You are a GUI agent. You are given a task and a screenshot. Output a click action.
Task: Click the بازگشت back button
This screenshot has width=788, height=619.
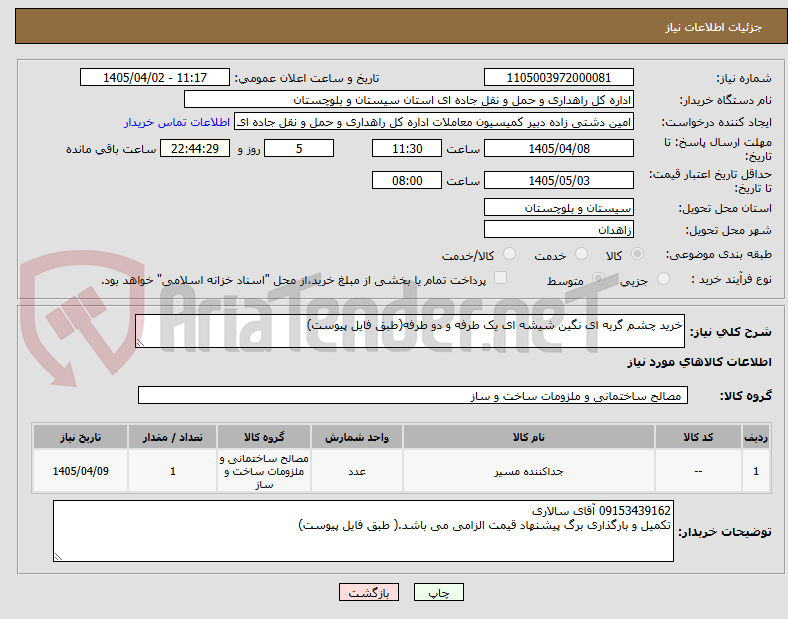coord(369,592)
